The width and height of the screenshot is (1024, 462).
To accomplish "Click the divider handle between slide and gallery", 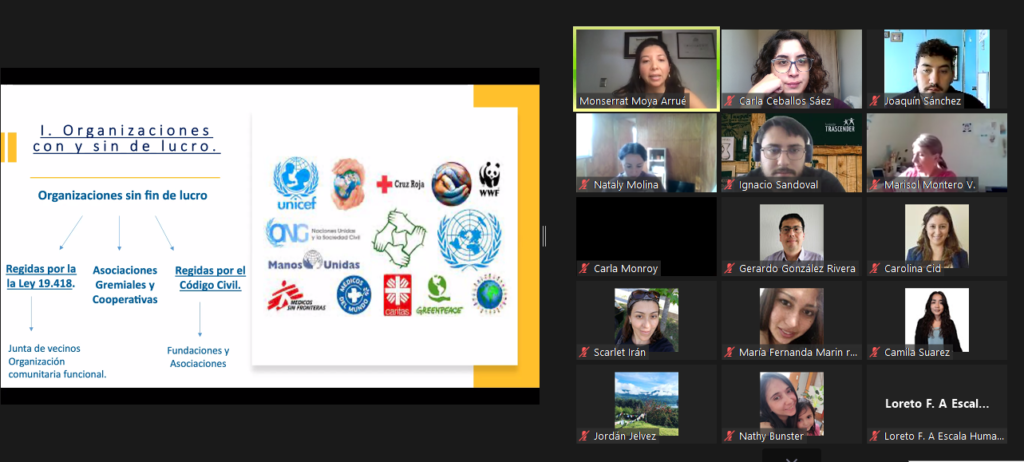I will click(x=543, y=236).
